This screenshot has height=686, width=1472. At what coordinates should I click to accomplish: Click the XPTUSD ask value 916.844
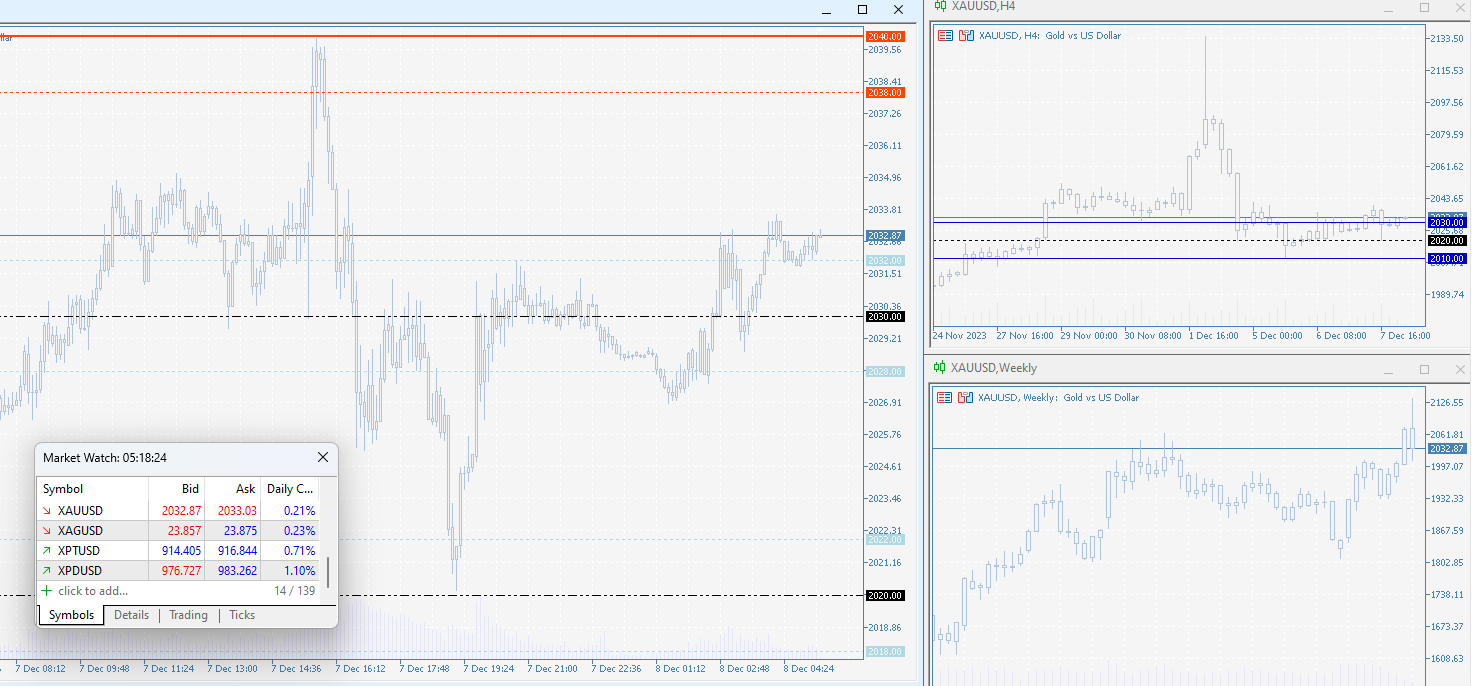(237, 551)
